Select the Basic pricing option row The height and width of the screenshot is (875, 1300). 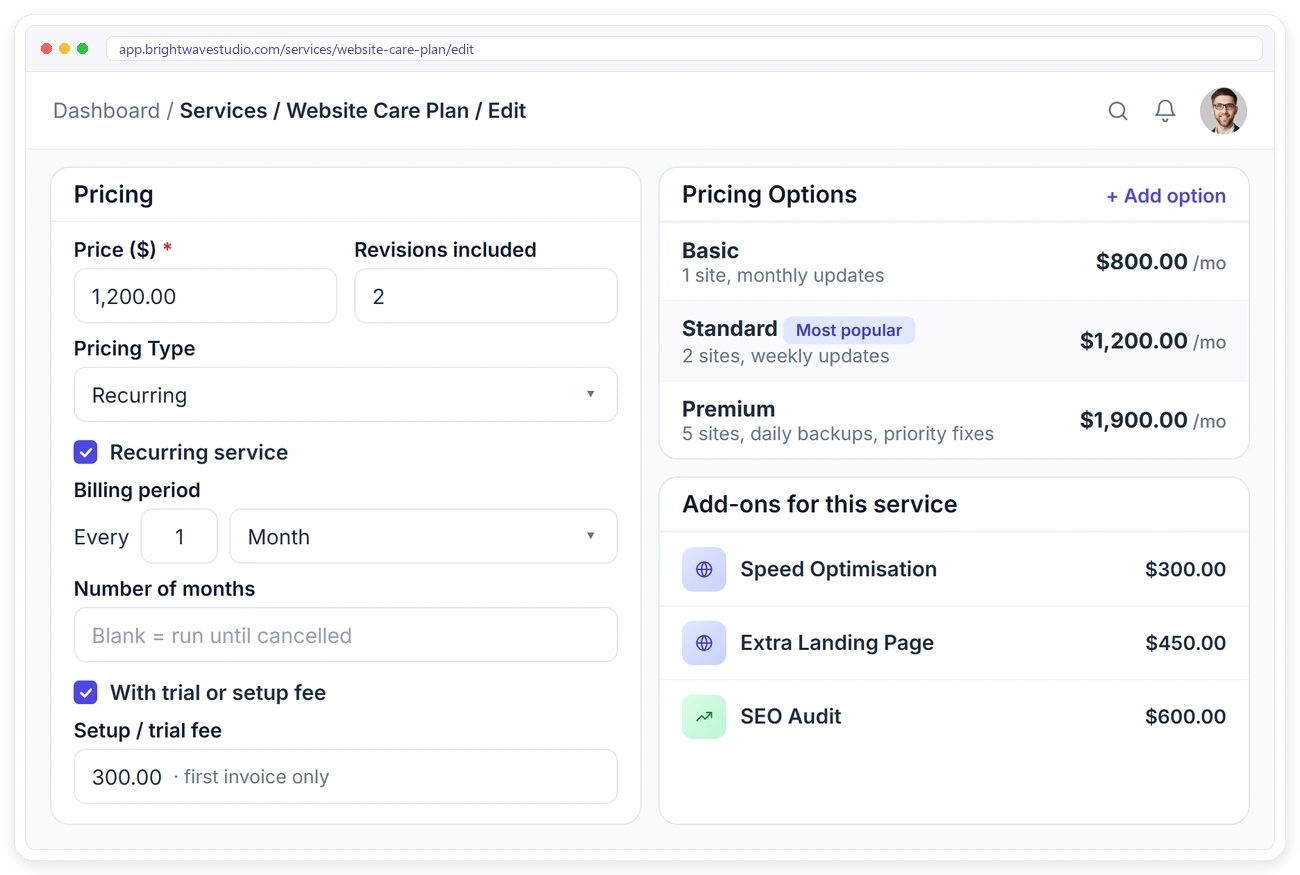click(954, 262)
